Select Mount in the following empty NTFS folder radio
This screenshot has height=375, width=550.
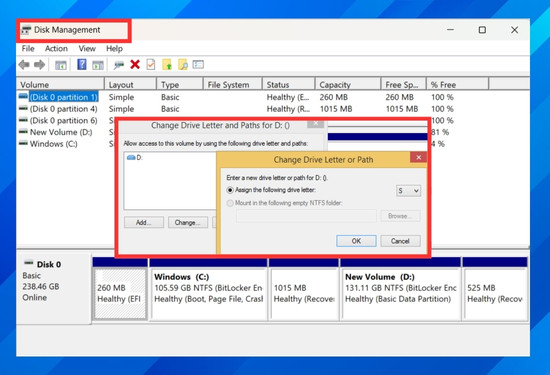pos(230,203)
